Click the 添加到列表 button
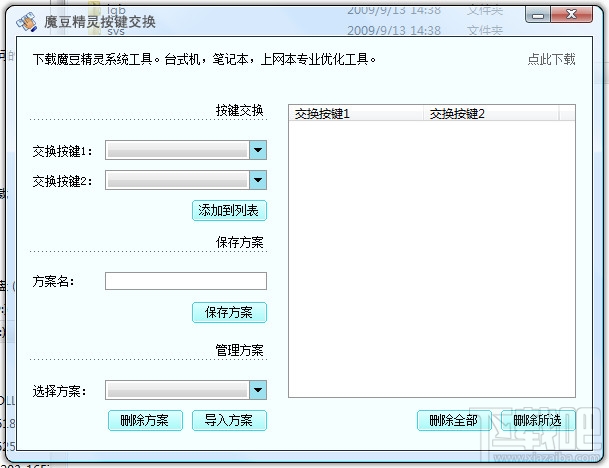Screen dimensions: 609x468 229,211
